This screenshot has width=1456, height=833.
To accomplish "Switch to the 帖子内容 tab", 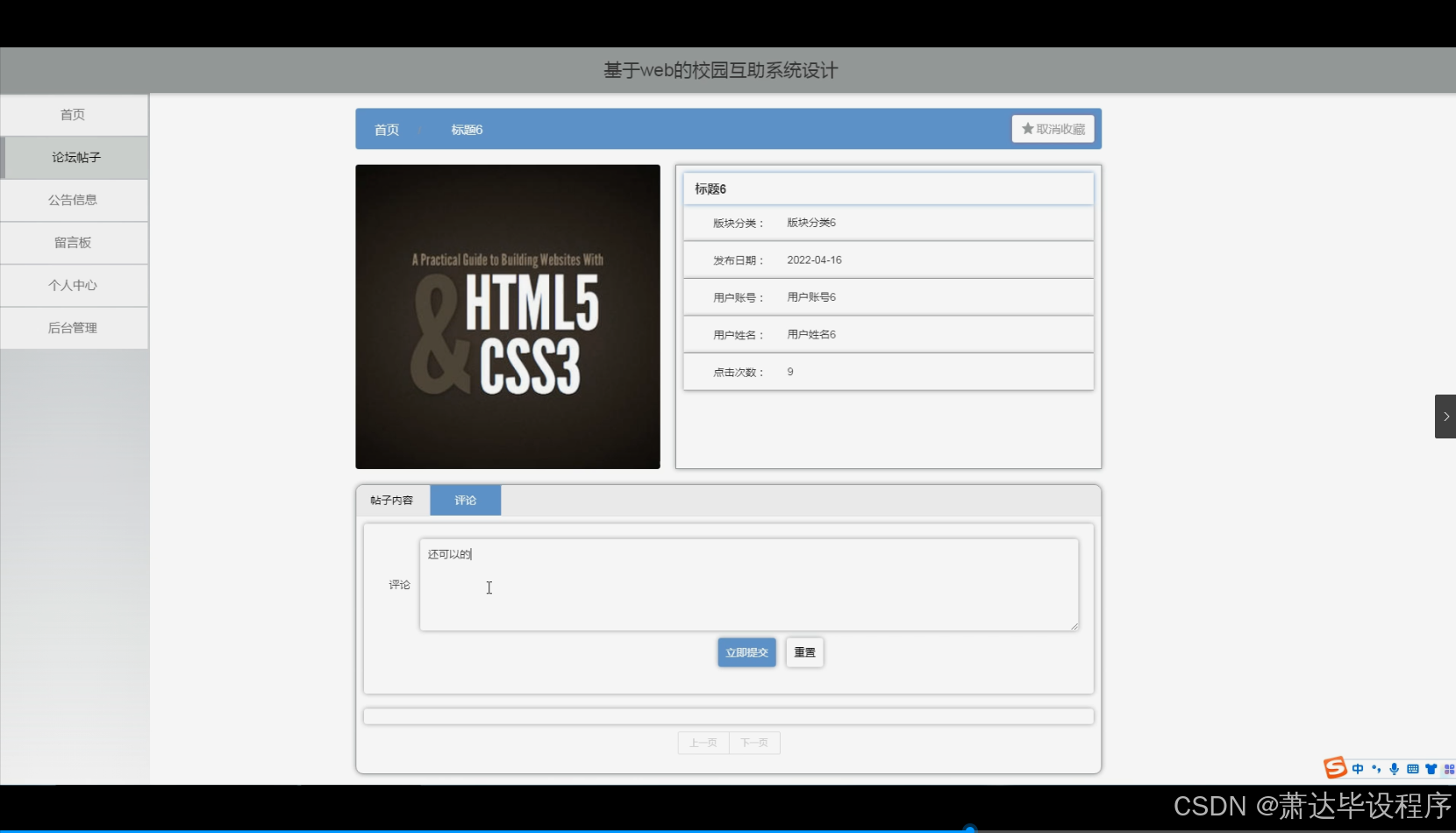I will [392, 500].
